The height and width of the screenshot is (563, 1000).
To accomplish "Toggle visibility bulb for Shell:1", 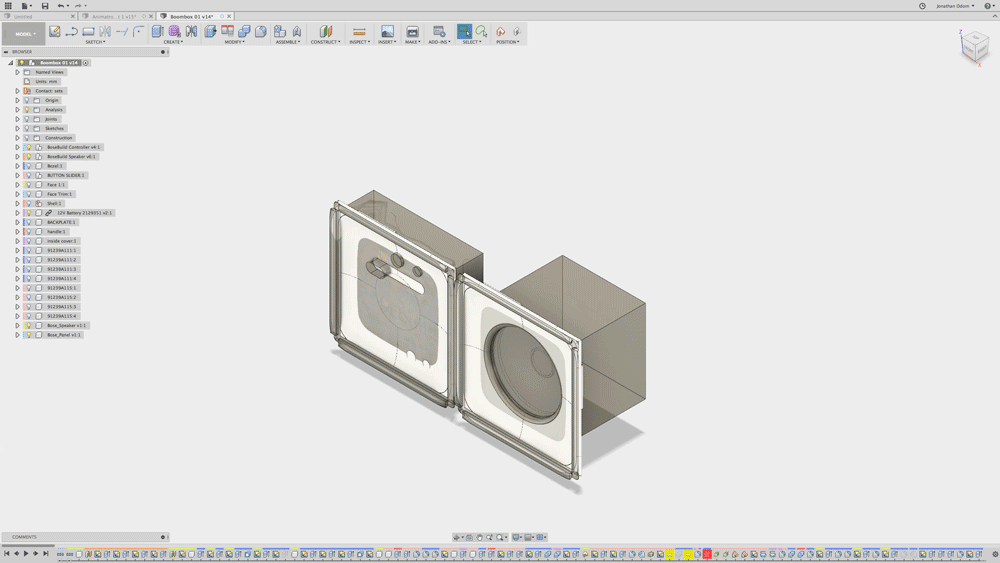I will 27,203.
